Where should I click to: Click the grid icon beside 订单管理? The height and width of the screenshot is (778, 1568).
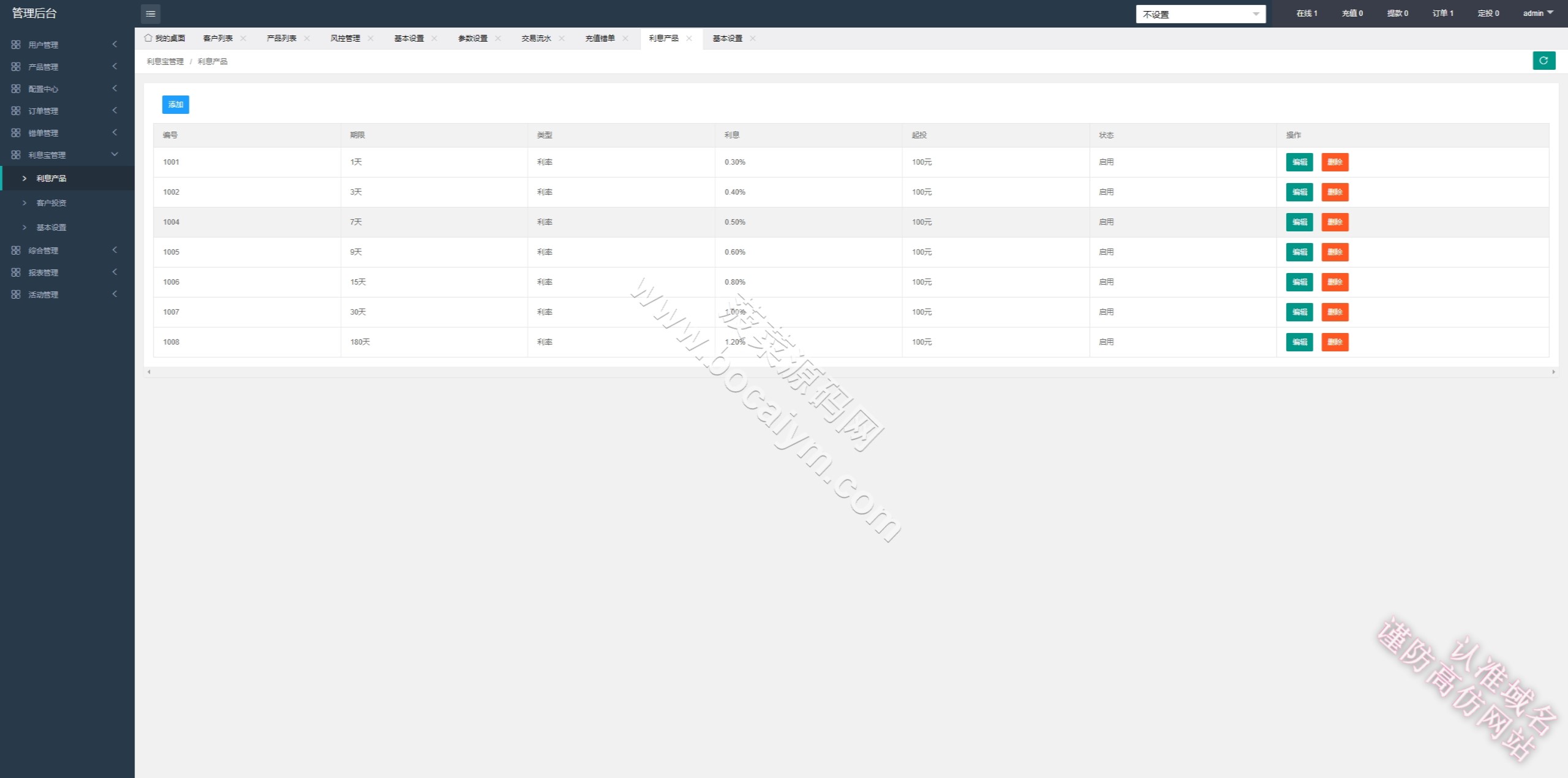pos(16,111)
